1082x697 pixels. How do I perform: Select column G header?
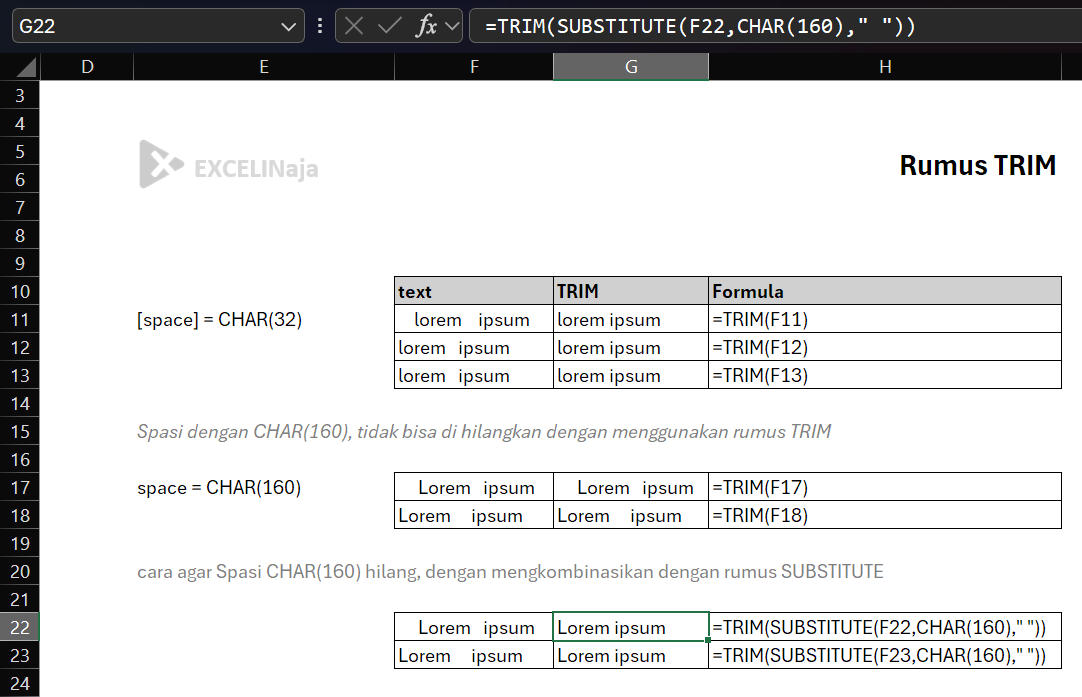(631, 67)
